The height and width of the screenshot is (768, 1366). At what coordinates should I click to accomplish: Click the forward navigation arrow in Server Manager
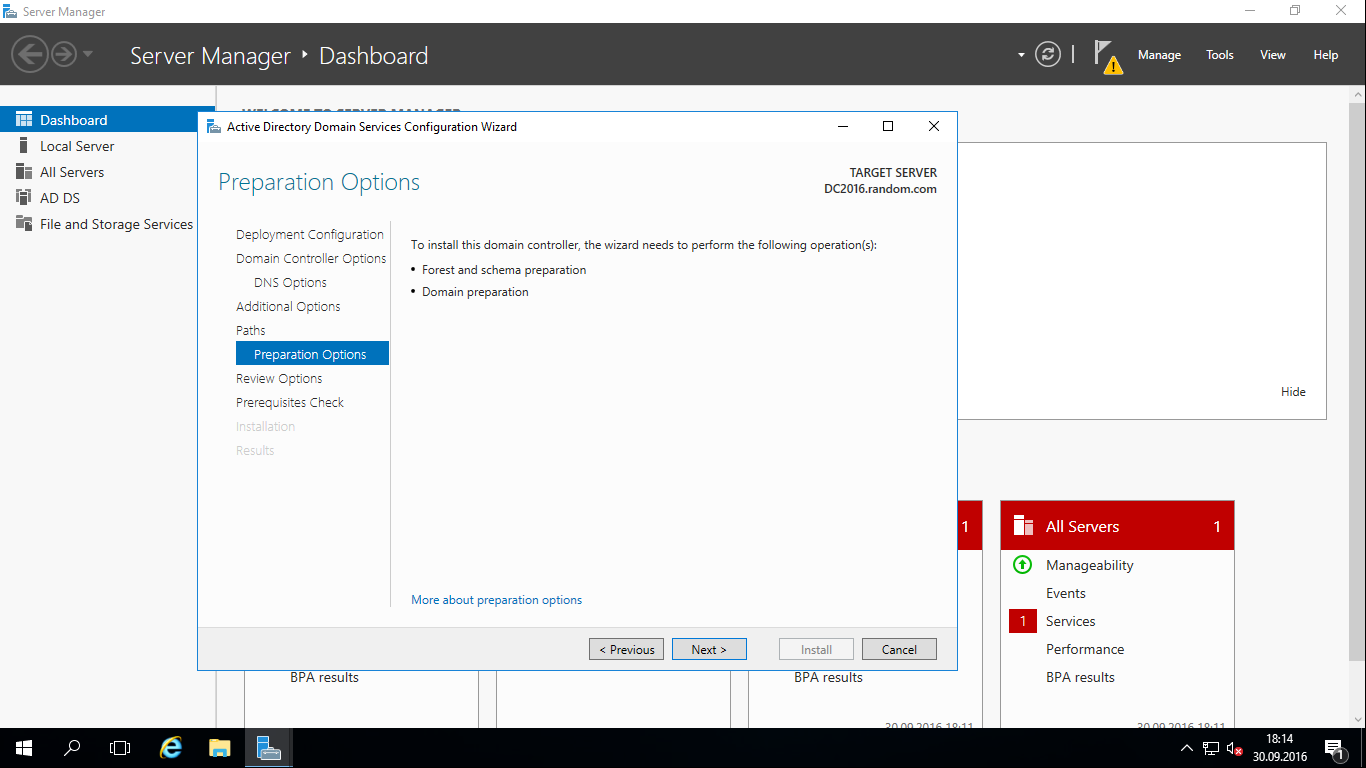[x=63, y=54]
